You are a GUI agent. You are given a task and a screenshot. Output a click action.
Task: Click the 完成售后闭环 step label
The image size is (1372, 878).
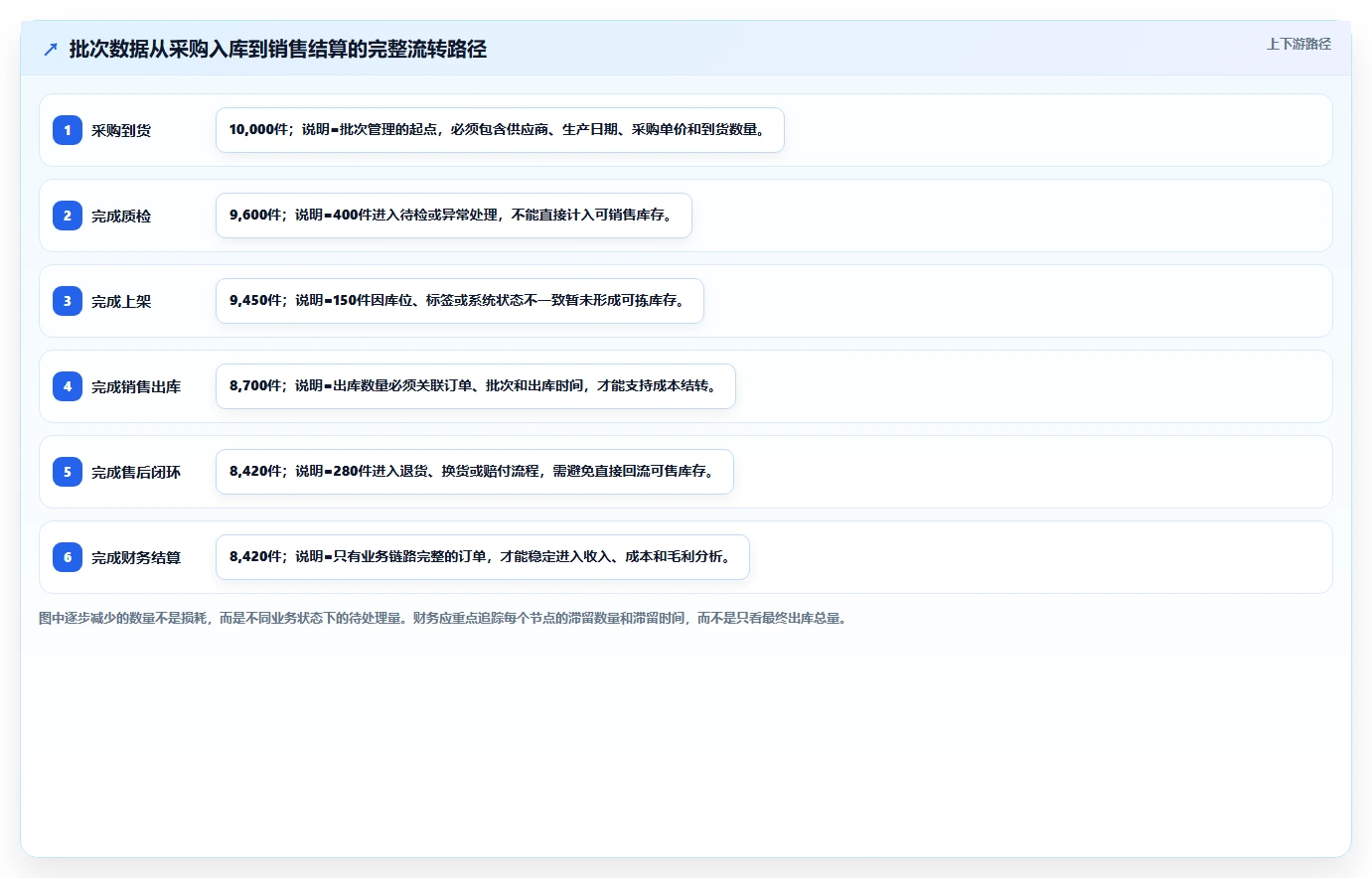(x=136, y=472)
